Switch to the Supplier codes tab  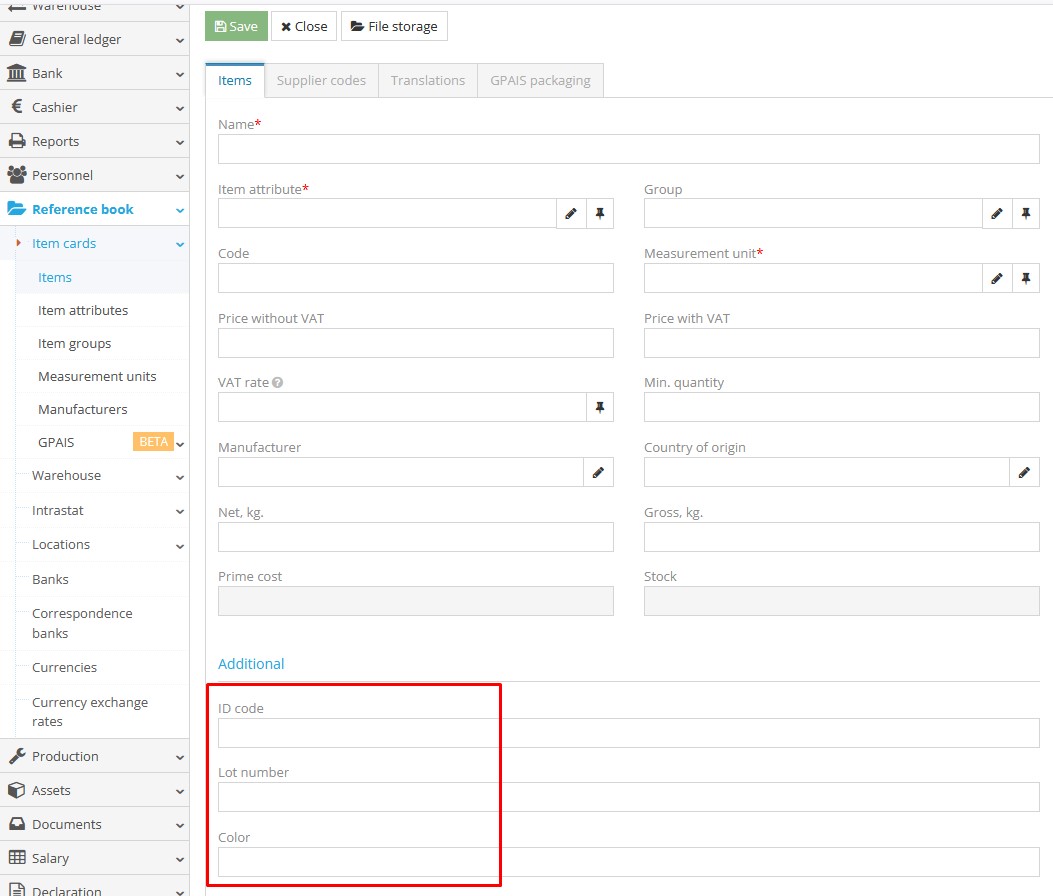pos(321,80)
